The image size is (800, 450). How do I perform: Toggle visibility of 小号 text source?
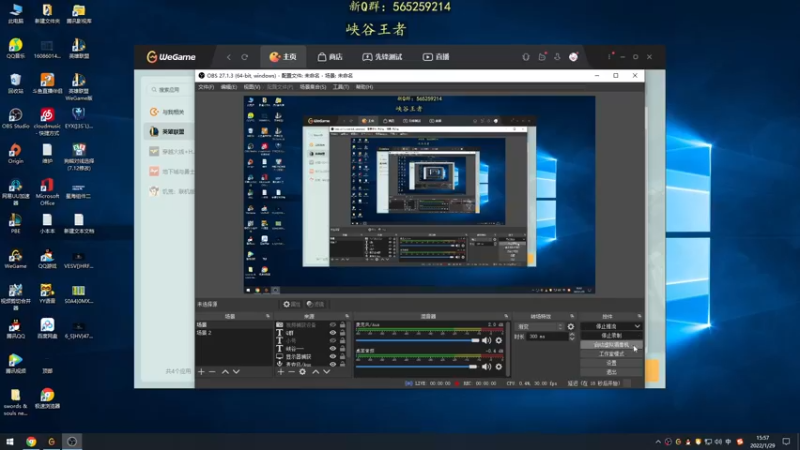coord(333,341)
